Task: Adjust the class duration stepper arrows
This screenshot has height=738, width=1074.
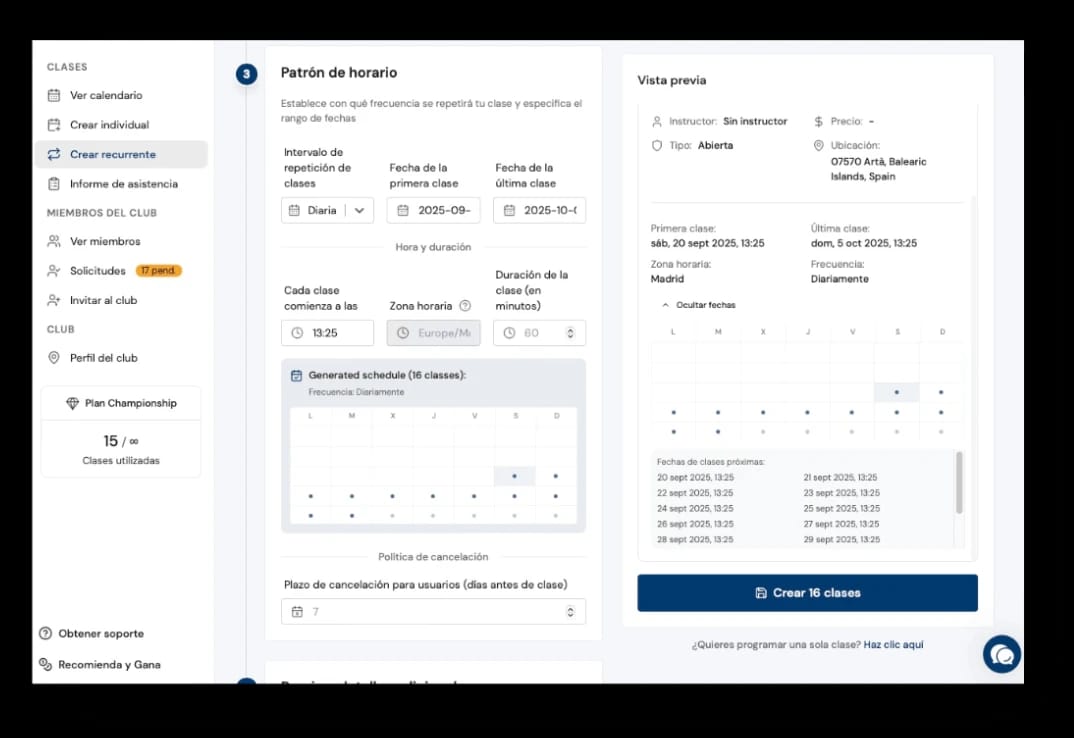Action: click(570, 333)
